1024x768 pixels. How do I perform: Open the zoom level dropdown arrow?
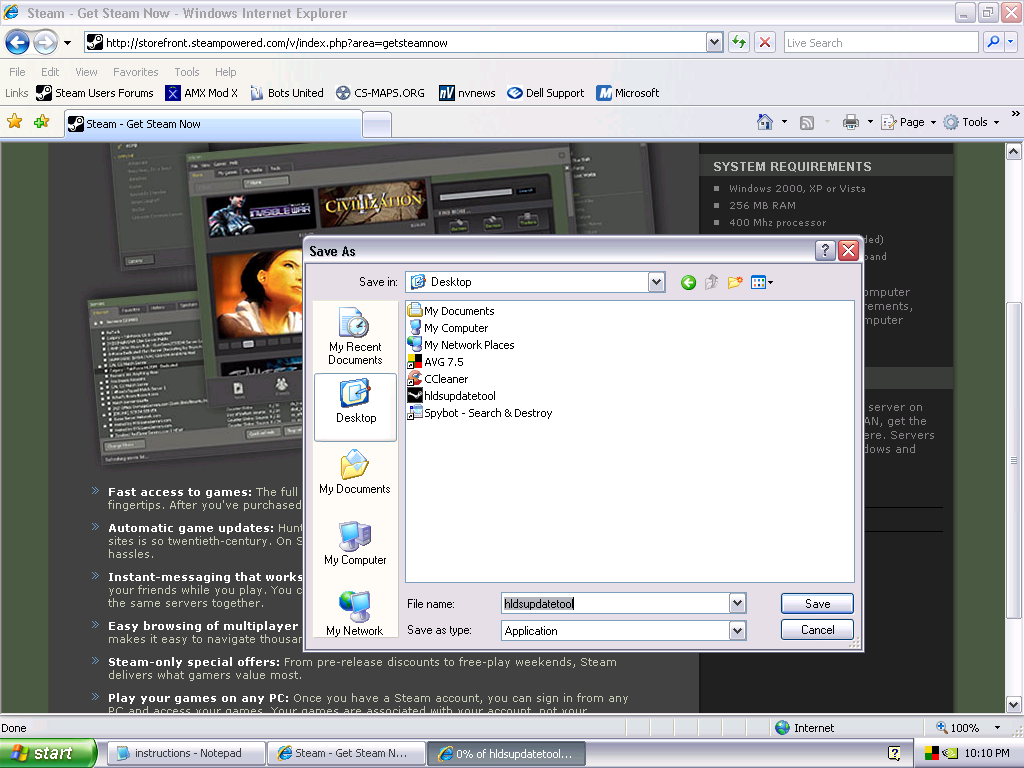(x=997, y=728)
